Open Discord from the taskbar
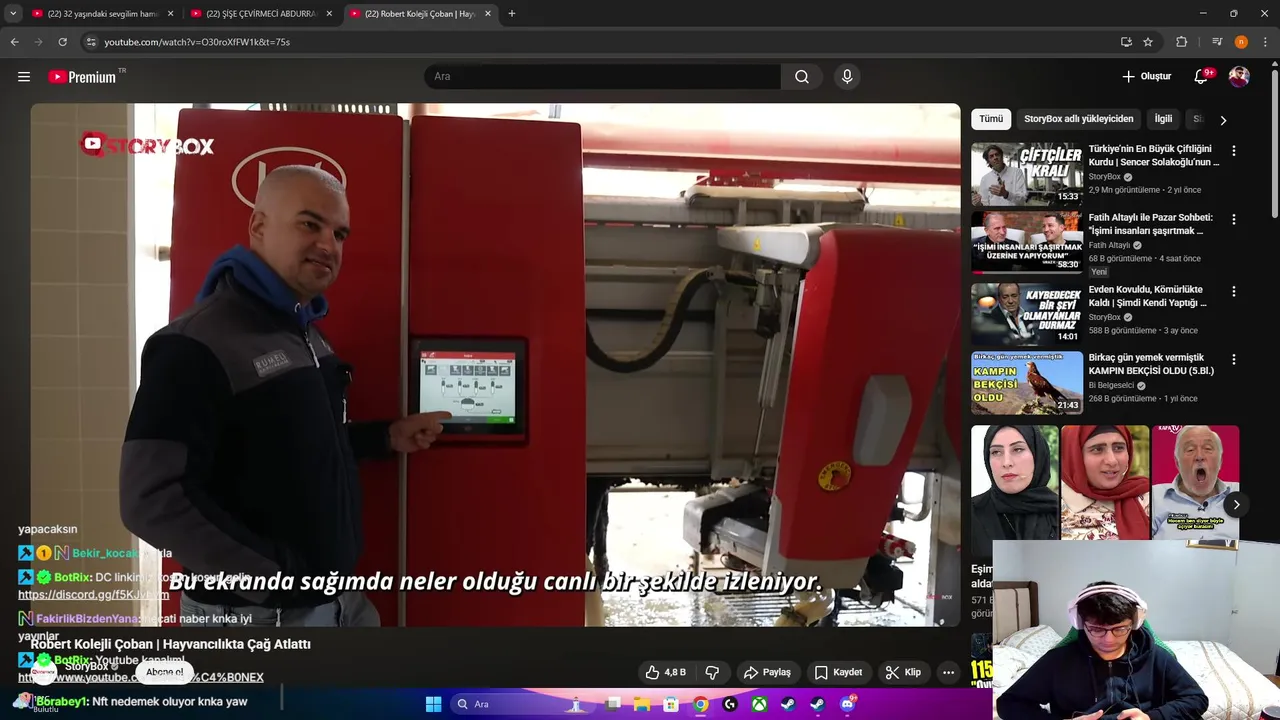Screen dimensions: 1280x720 click(x=848, y=704)
